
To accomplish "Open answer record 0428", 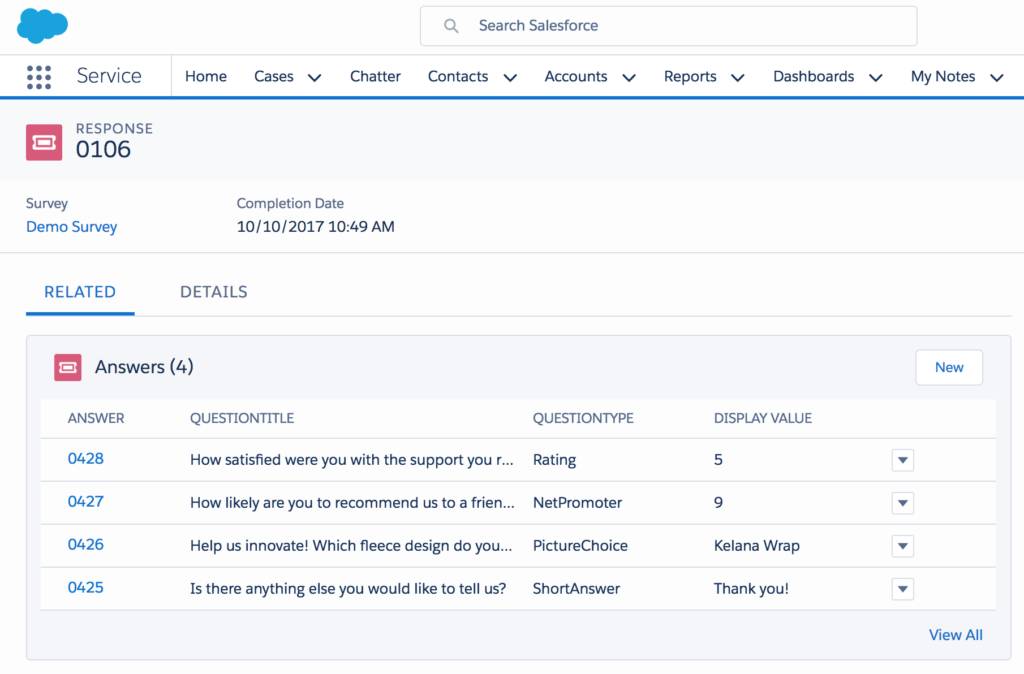I will point(86,458).
